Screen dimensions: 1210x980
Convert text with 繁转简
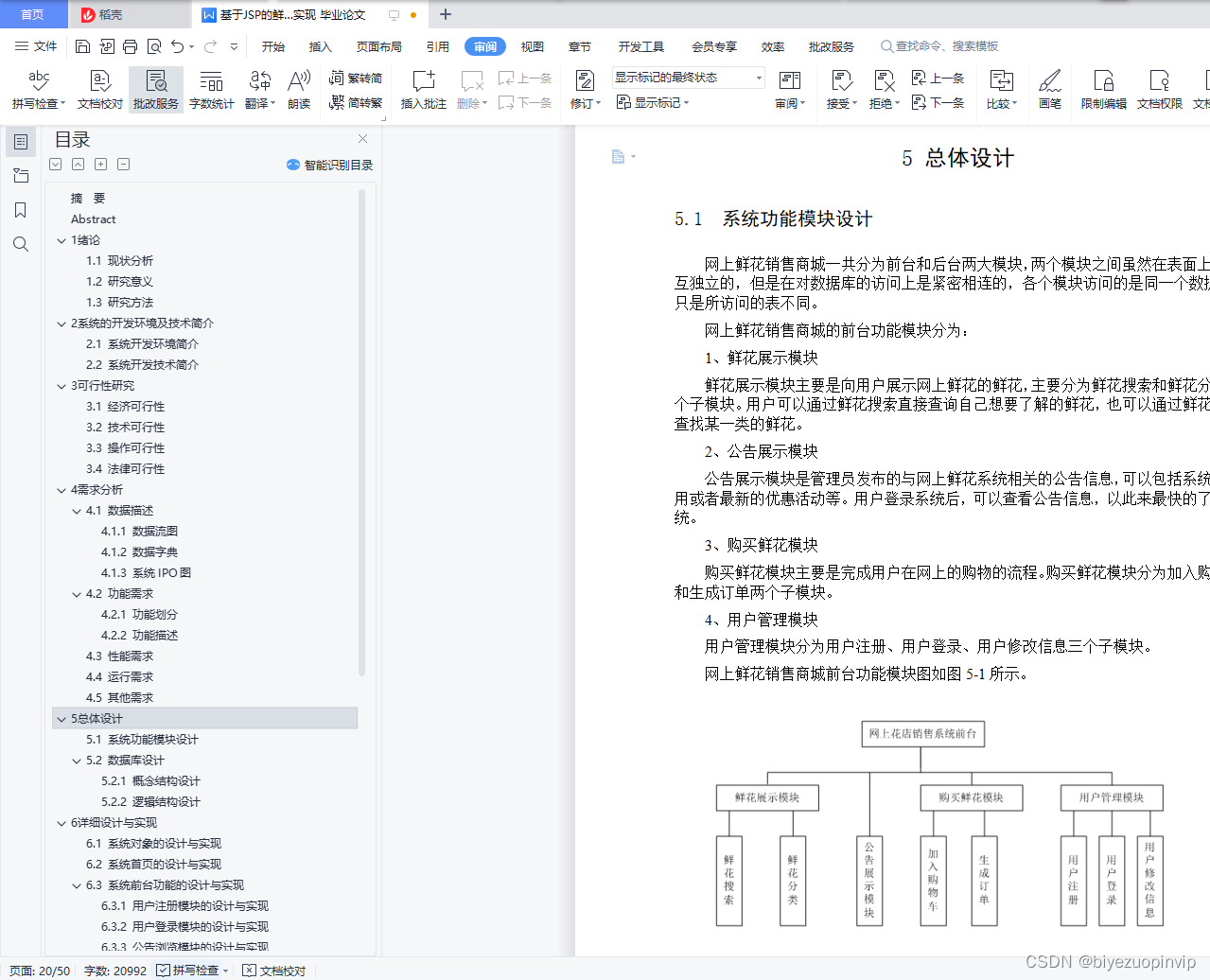point(356,78)
